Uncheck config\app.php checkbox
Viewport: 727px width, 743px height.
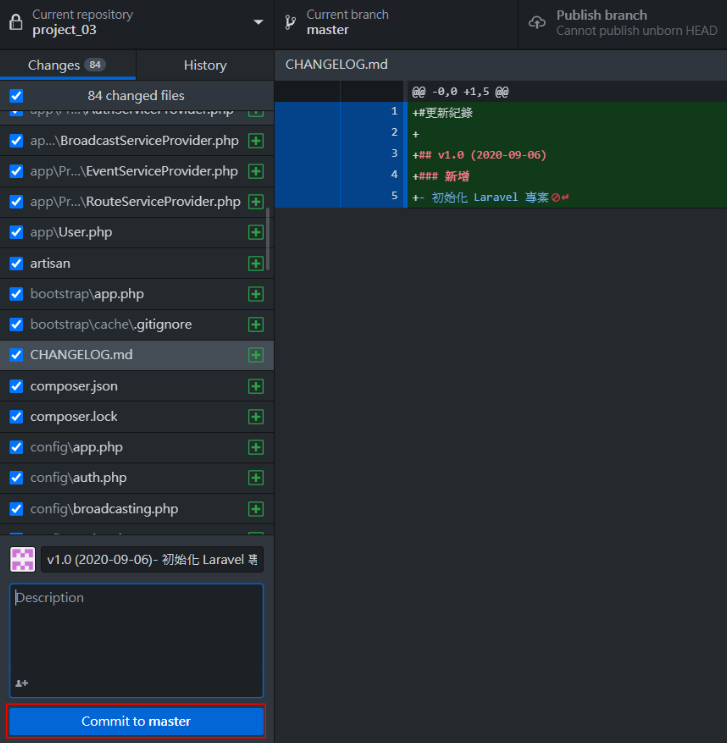coord(17,447)
